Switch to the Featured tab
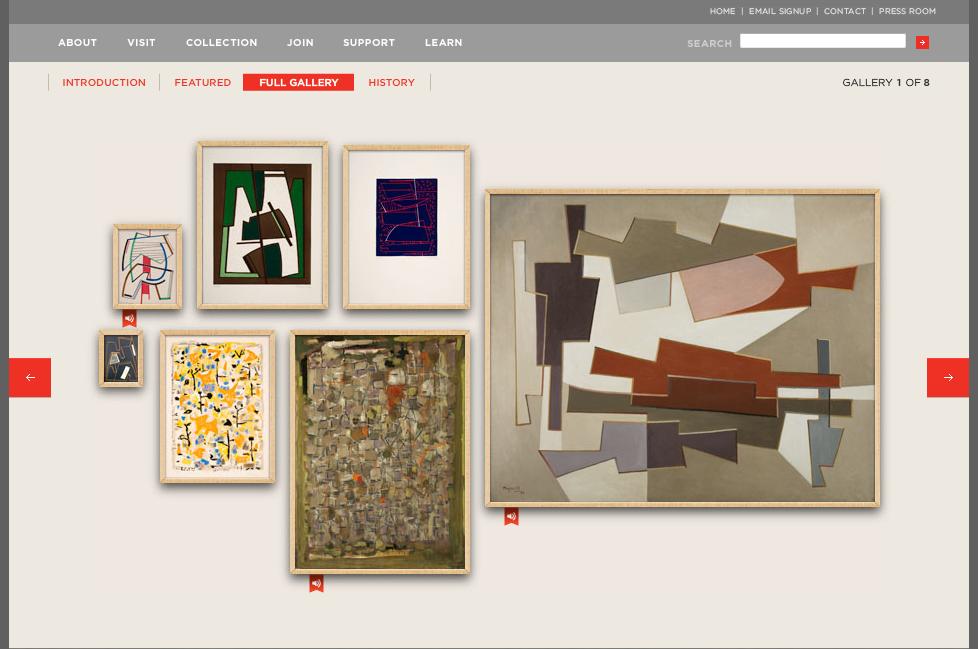This screenshot has height=649, width=978. [202, 82]
